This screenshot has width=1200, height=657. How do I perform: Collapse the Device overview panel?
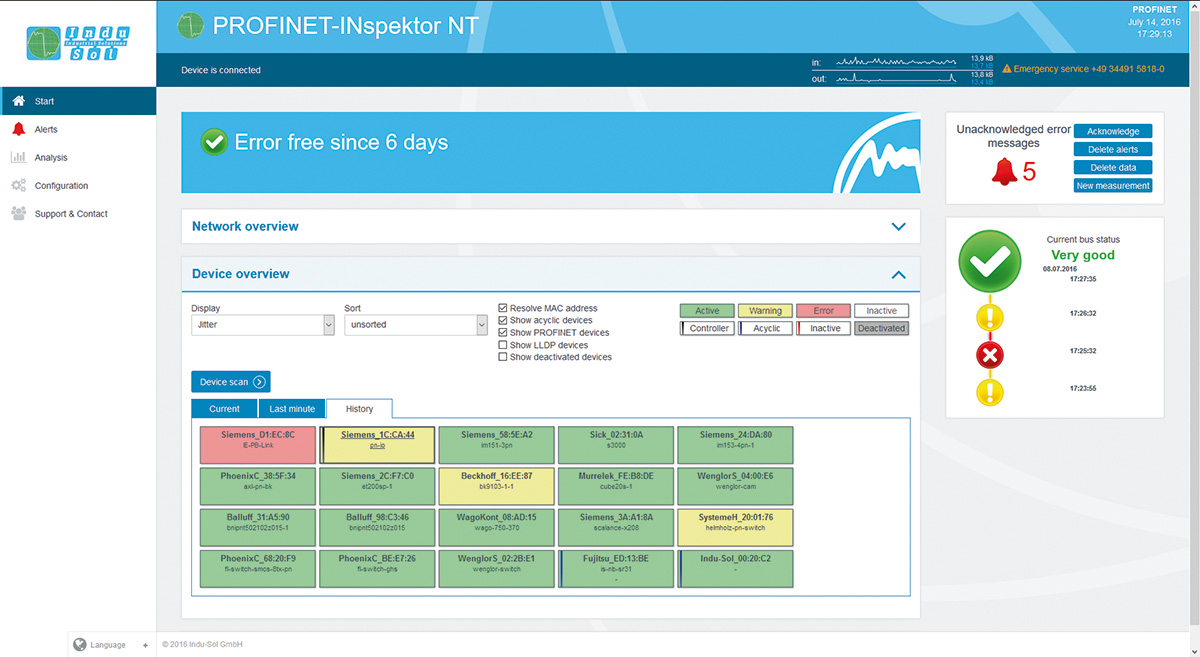click(x=897, y=274)
